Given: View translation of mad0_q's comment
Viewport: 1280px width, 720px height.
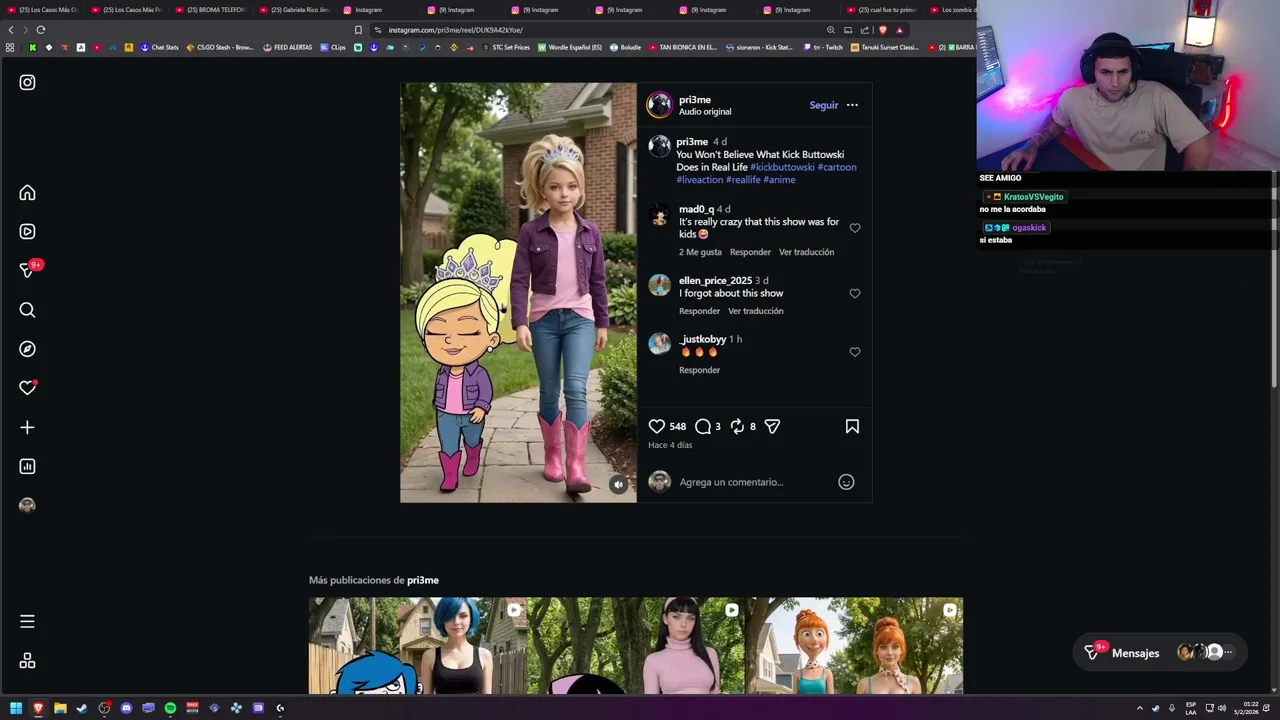Looking at the screenshot, I should click(806, 252).
